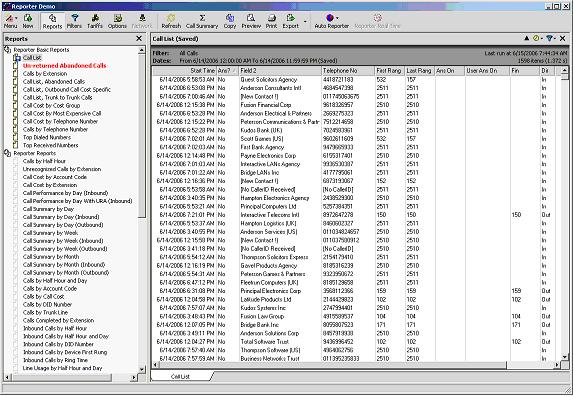Click the New toolbar icon
This screenshot has height=397, width=573.
[28, 21]
